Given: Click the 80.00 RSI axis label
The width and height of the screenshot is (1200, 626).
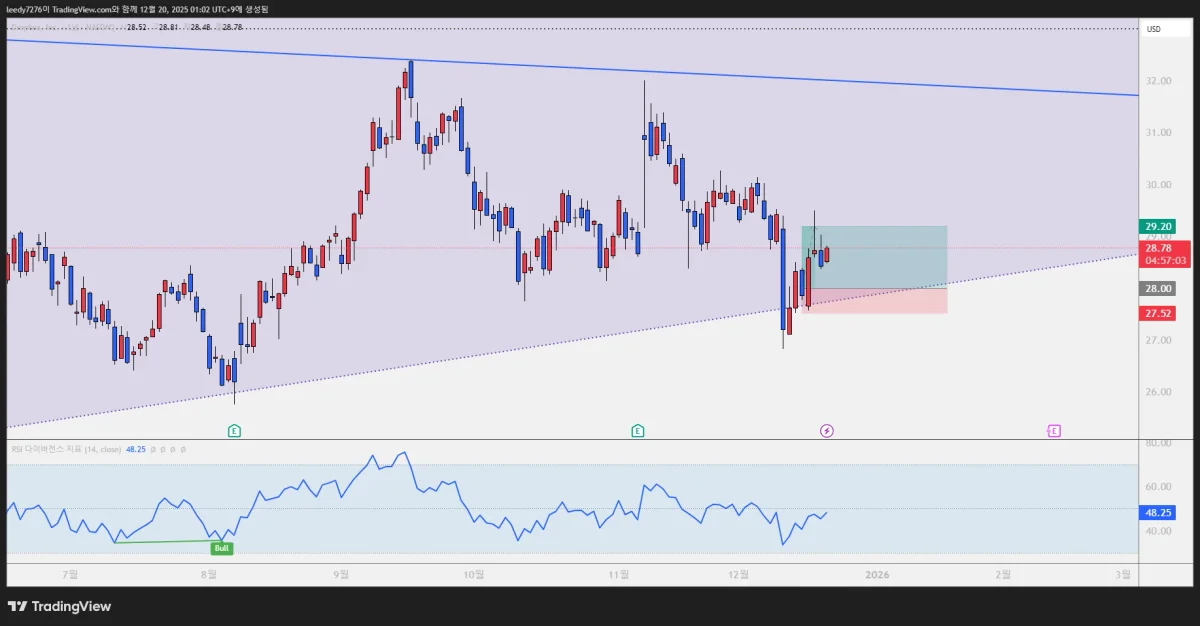Looking at the screenshot, I should click(x=1159, y=443).
